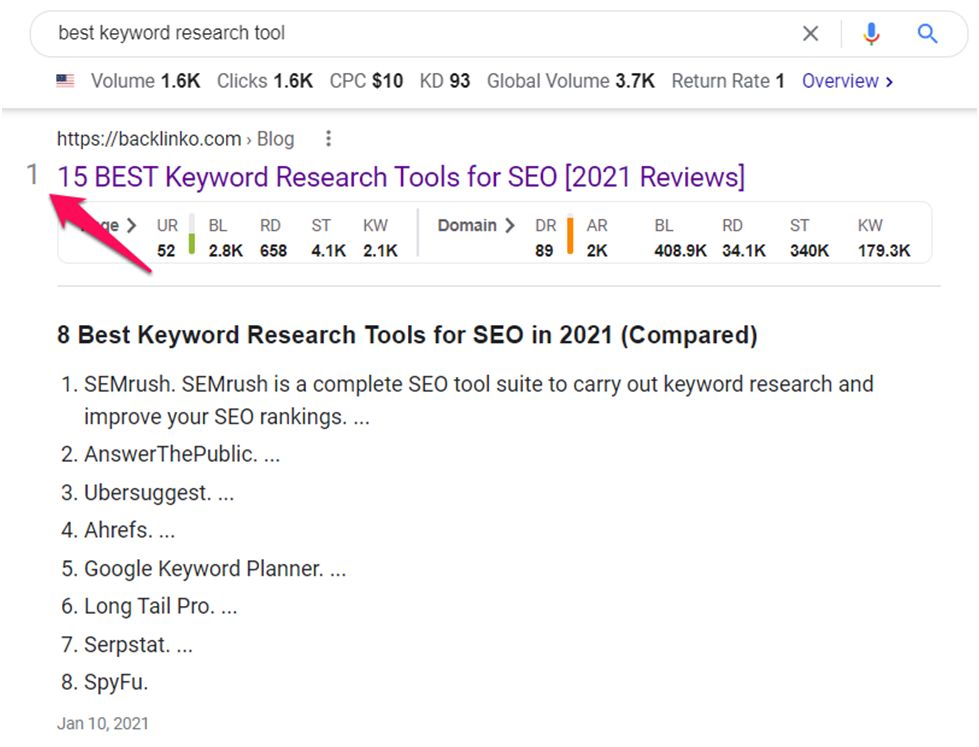The height and width of the screenshot is (747, 979).
Task: Click the featured snippet heading 8 Best Keyword Research Tools
Action: click(x=407, y=335)
